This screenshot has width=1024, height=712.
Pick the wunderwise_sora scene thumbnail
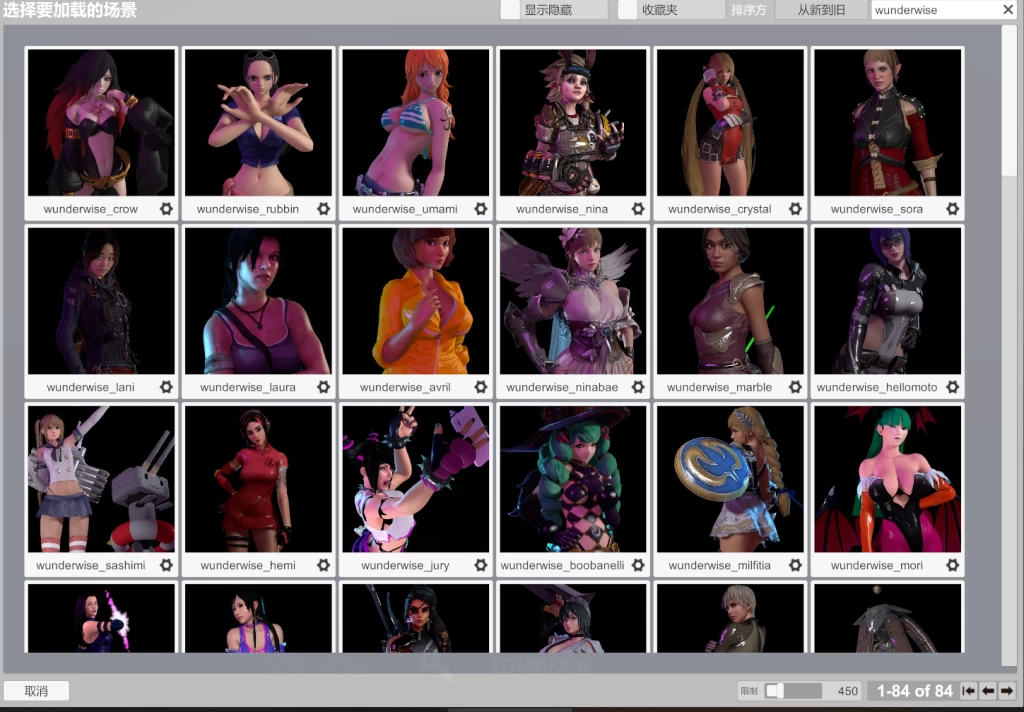click(887, 122)
